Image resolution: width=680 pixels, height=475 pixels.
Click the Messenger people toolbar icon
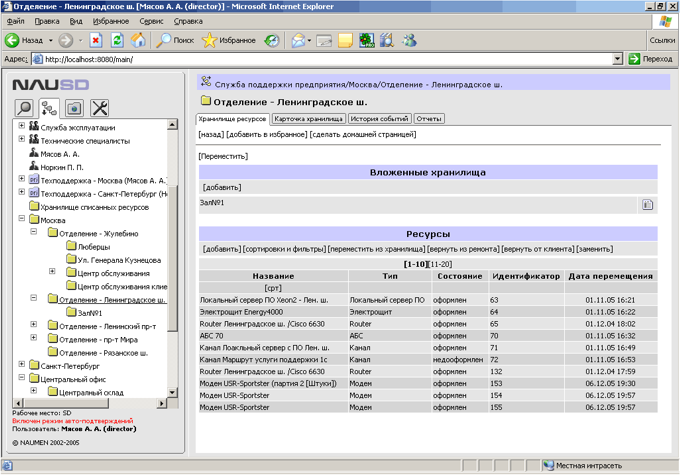[409, 40]
